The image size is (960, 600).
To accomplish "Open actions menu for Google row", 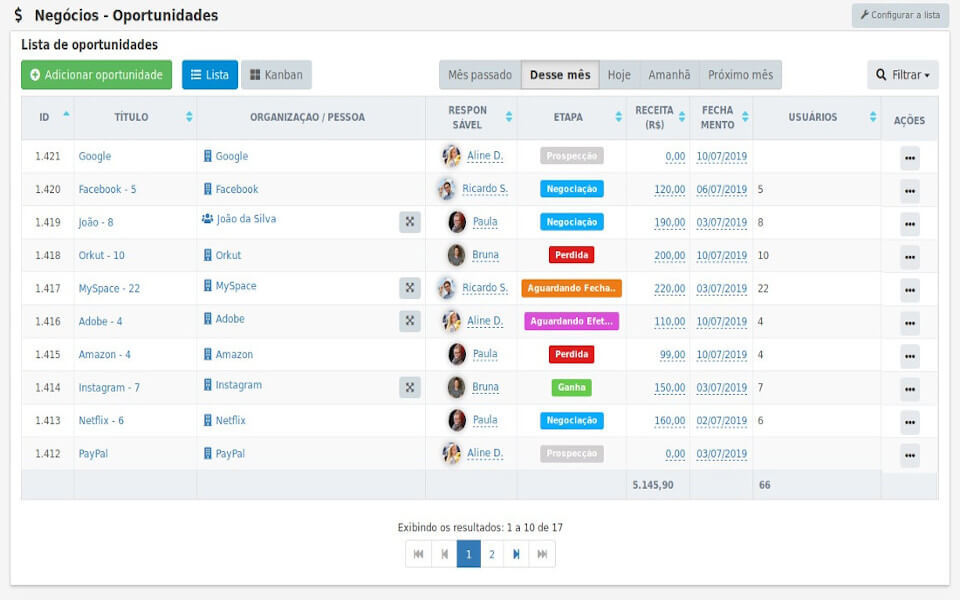I will click(x=910, y=158).
